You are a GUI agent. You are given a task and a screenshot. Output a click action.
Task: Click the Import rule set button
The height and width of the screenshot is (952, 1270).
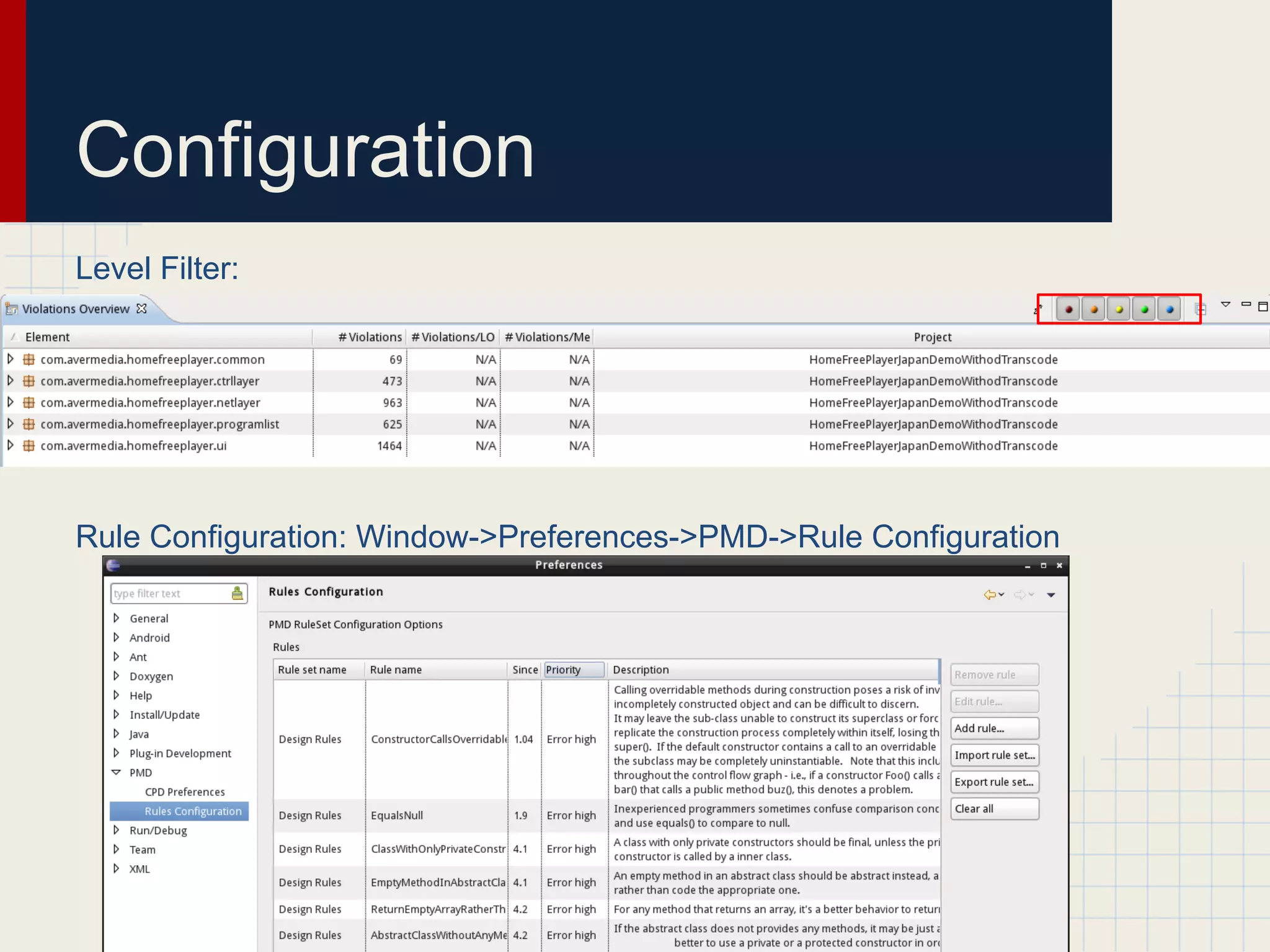point(994,756)
